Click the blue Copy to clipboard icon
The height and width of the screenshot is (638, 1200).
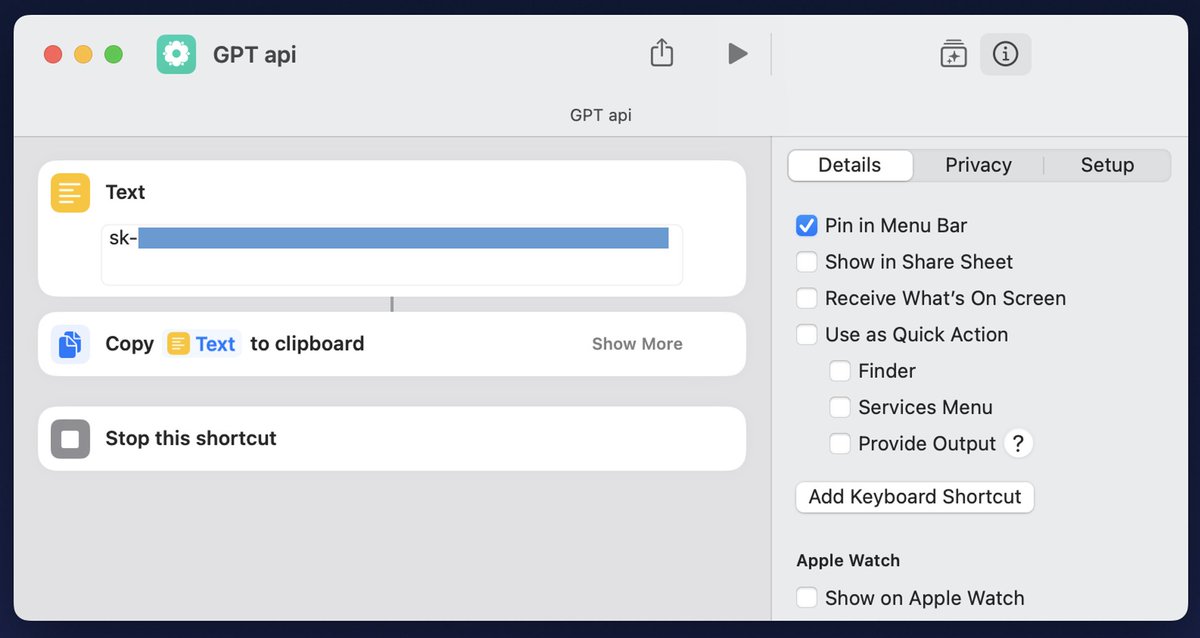tap(70, 344)
